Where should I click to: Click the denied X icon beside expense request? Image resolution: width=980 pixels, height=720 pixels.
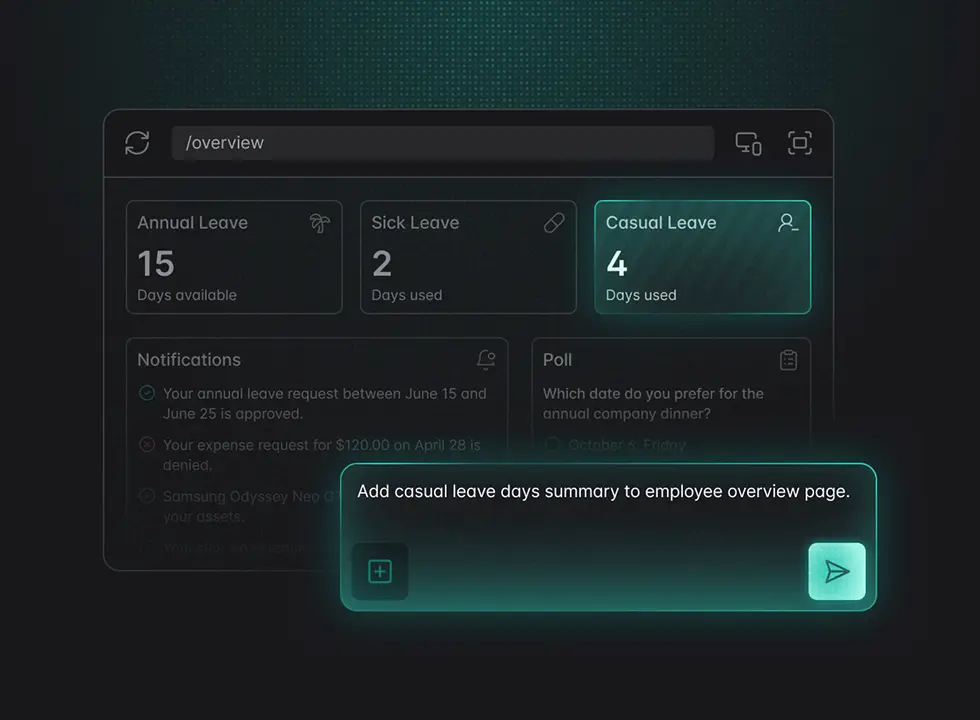point(147,445)
